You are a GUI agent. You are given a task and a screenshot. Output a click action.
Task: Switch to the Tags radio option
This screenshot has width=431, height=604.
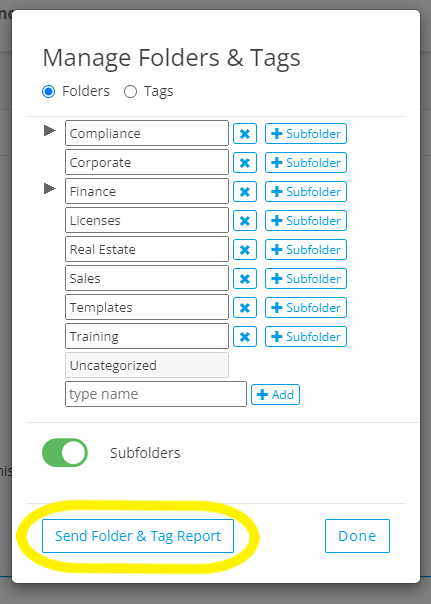130,92
